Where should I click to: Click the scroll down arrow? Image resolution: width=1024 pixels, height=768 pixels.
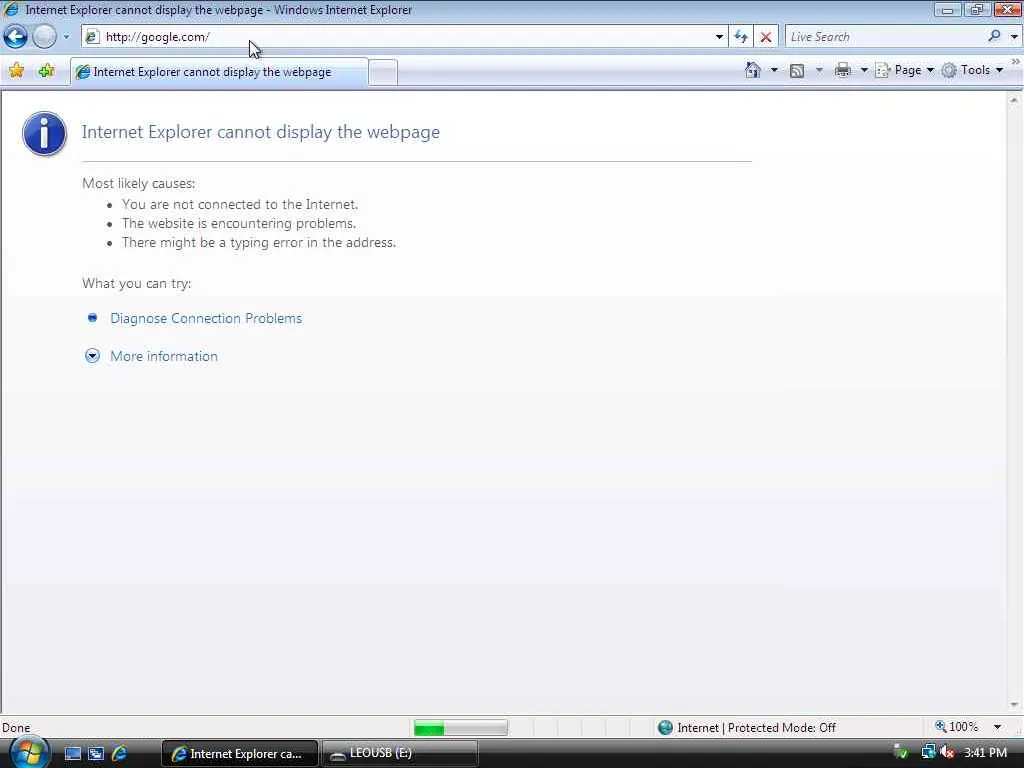[1014, 705]
